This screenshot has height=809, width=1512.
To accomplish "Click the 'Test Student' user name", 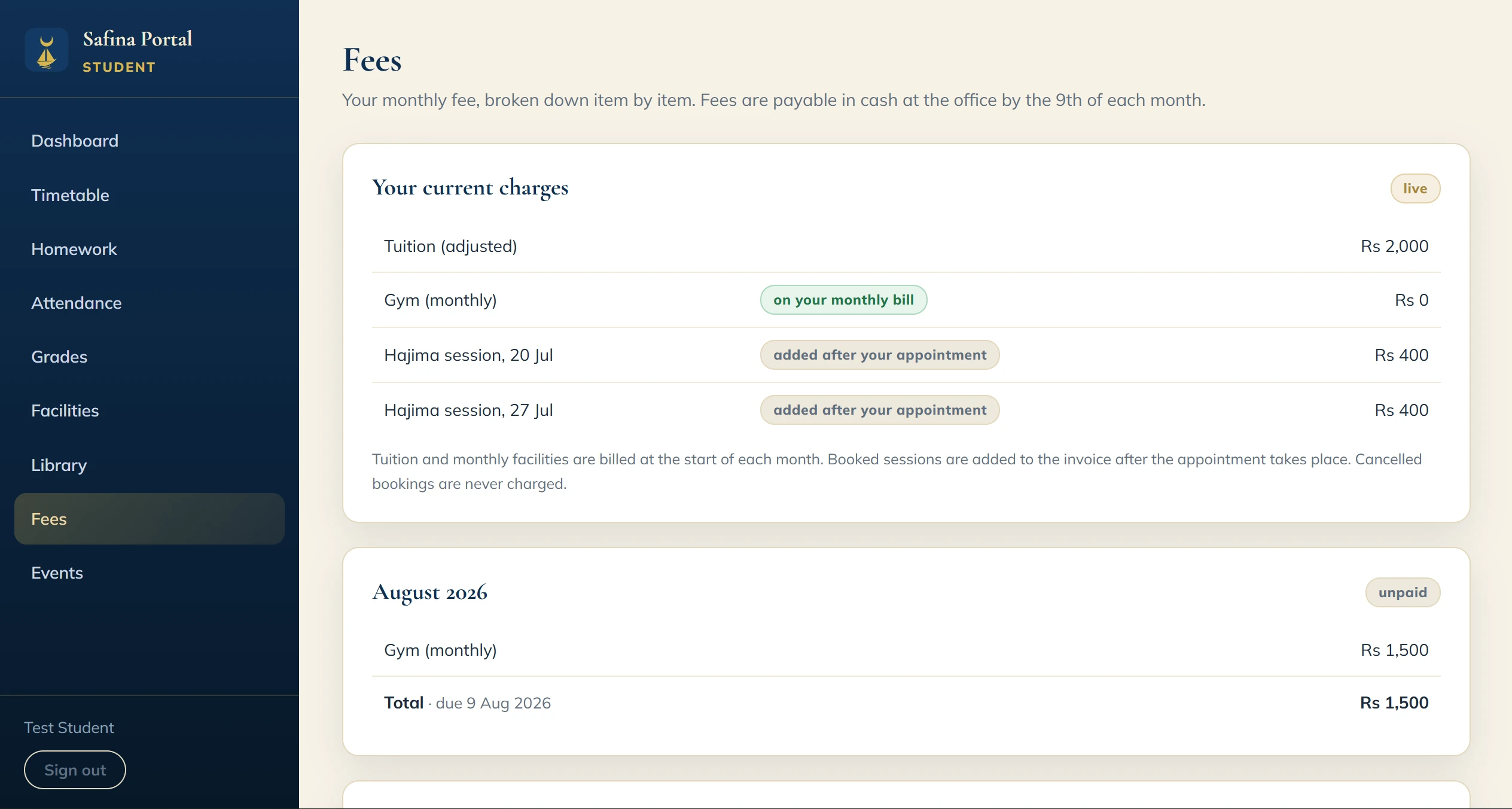I will pyautogui.click(x=69, y=728).
